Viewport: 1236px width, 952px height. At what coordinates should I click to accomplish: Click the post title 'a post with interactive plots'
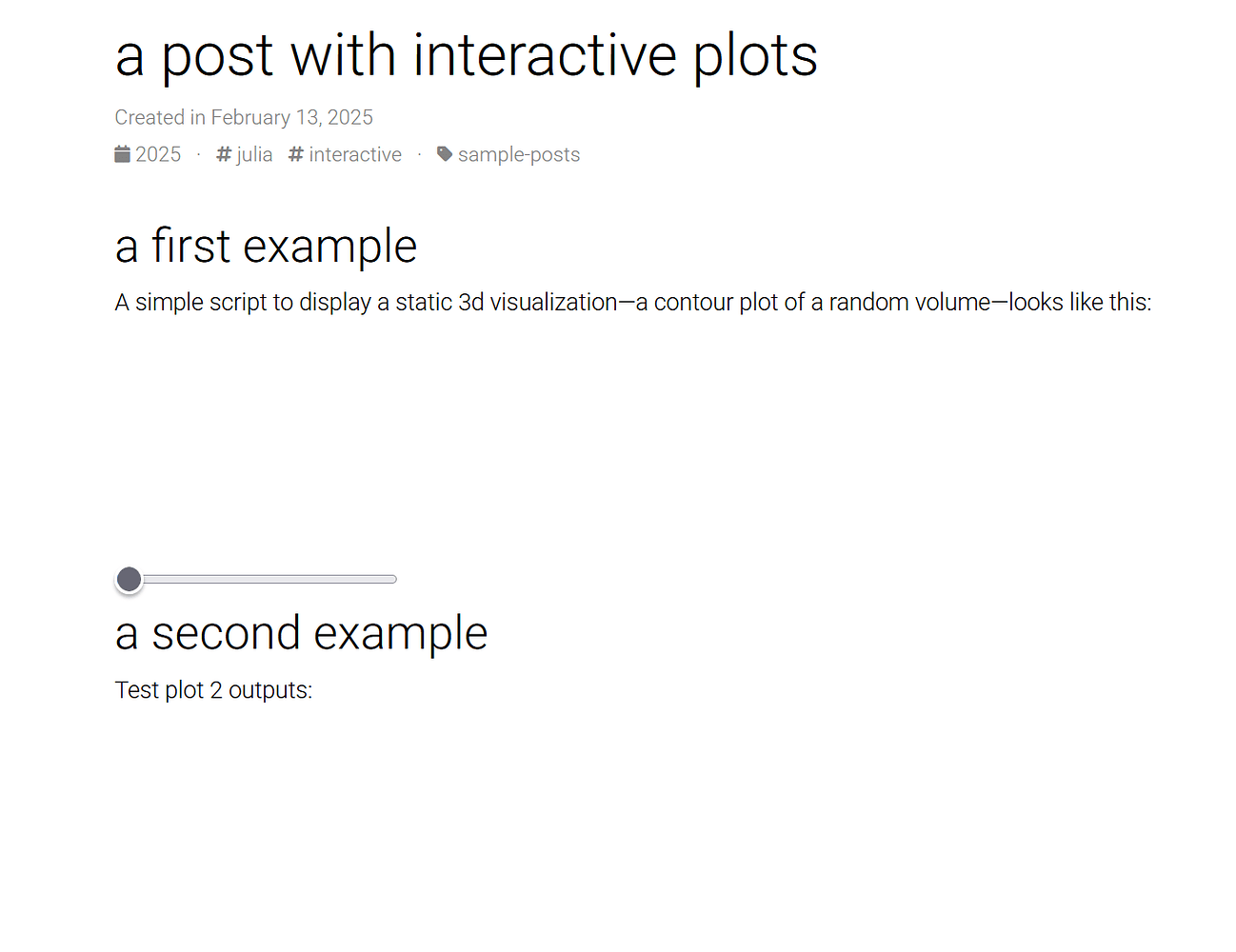click(x=466, y=55)
